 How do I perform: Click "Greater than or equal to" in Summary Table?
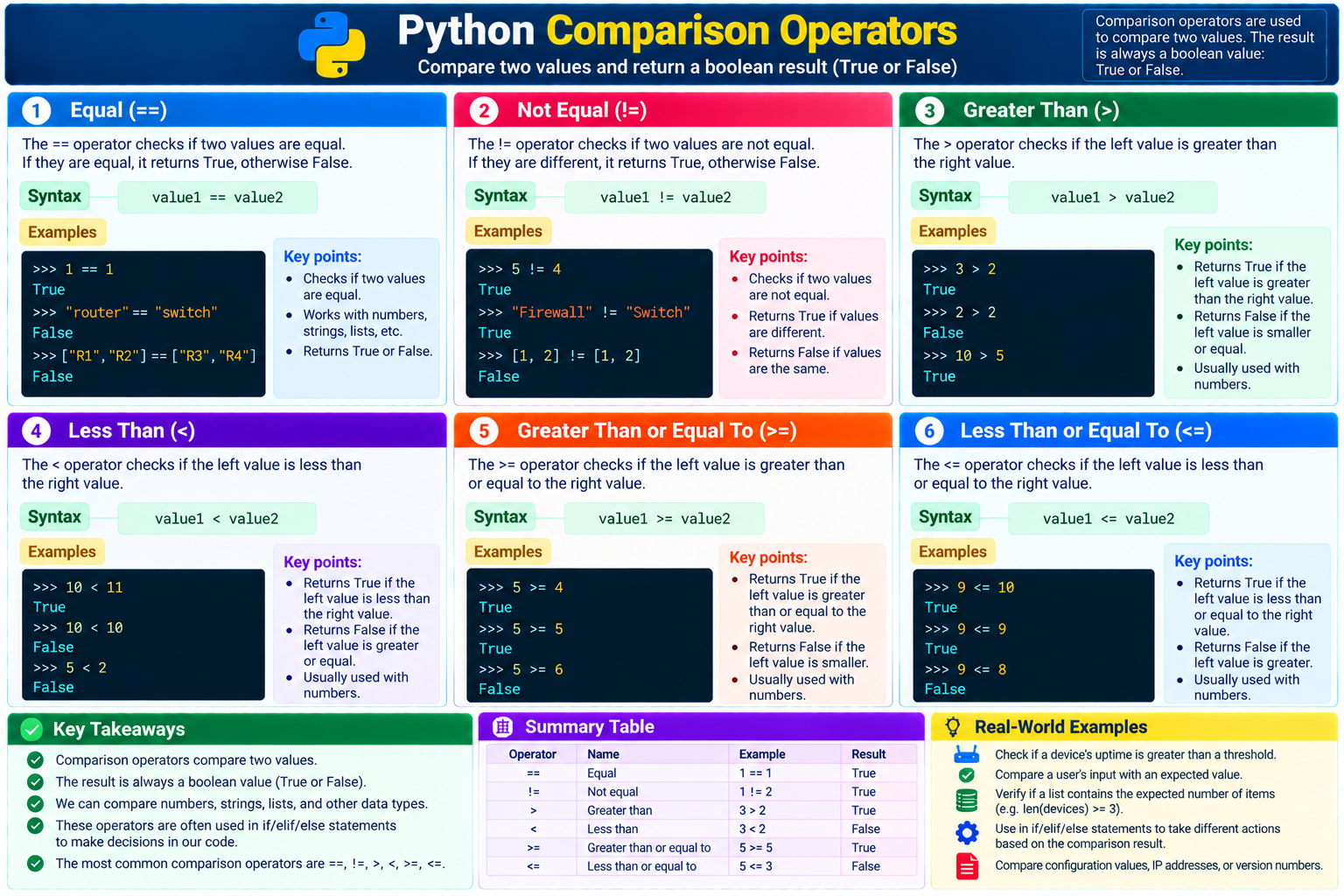[648, 848]
